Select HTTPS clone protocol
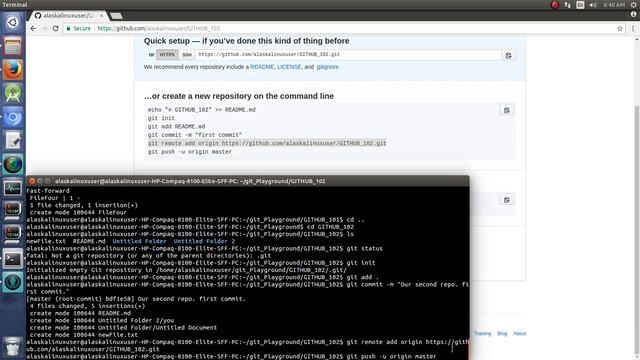The height and width of the screenshot is (360, 640). [167, 55]
